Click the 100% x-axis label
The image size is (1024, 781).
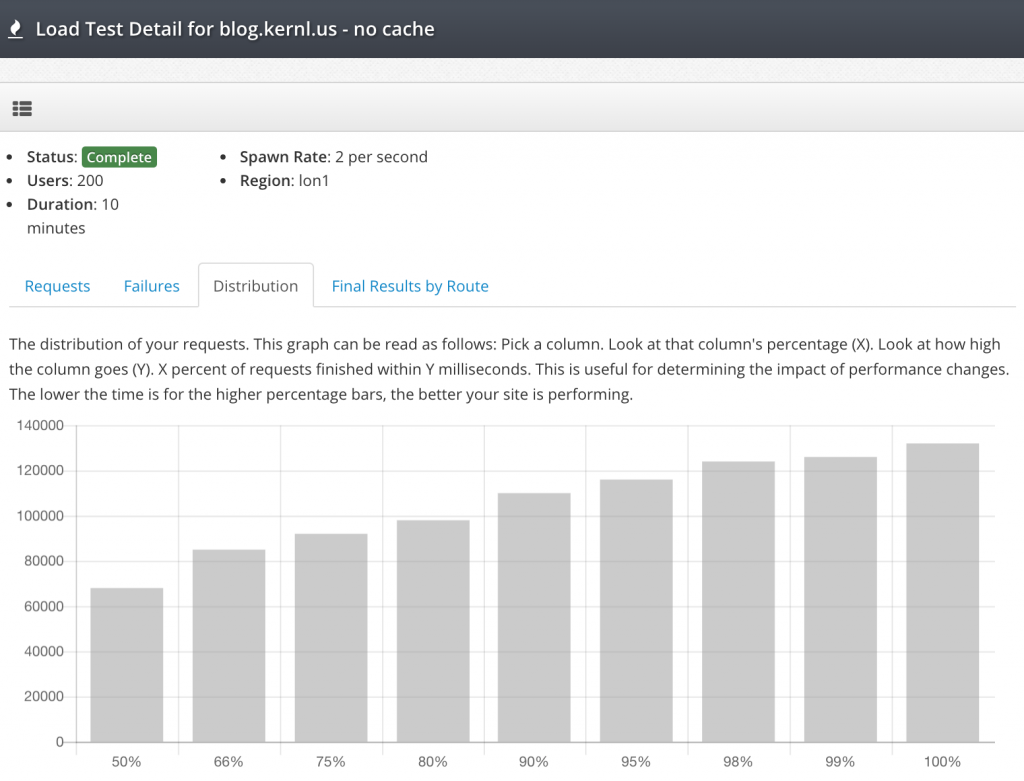[x=942, y=761]
